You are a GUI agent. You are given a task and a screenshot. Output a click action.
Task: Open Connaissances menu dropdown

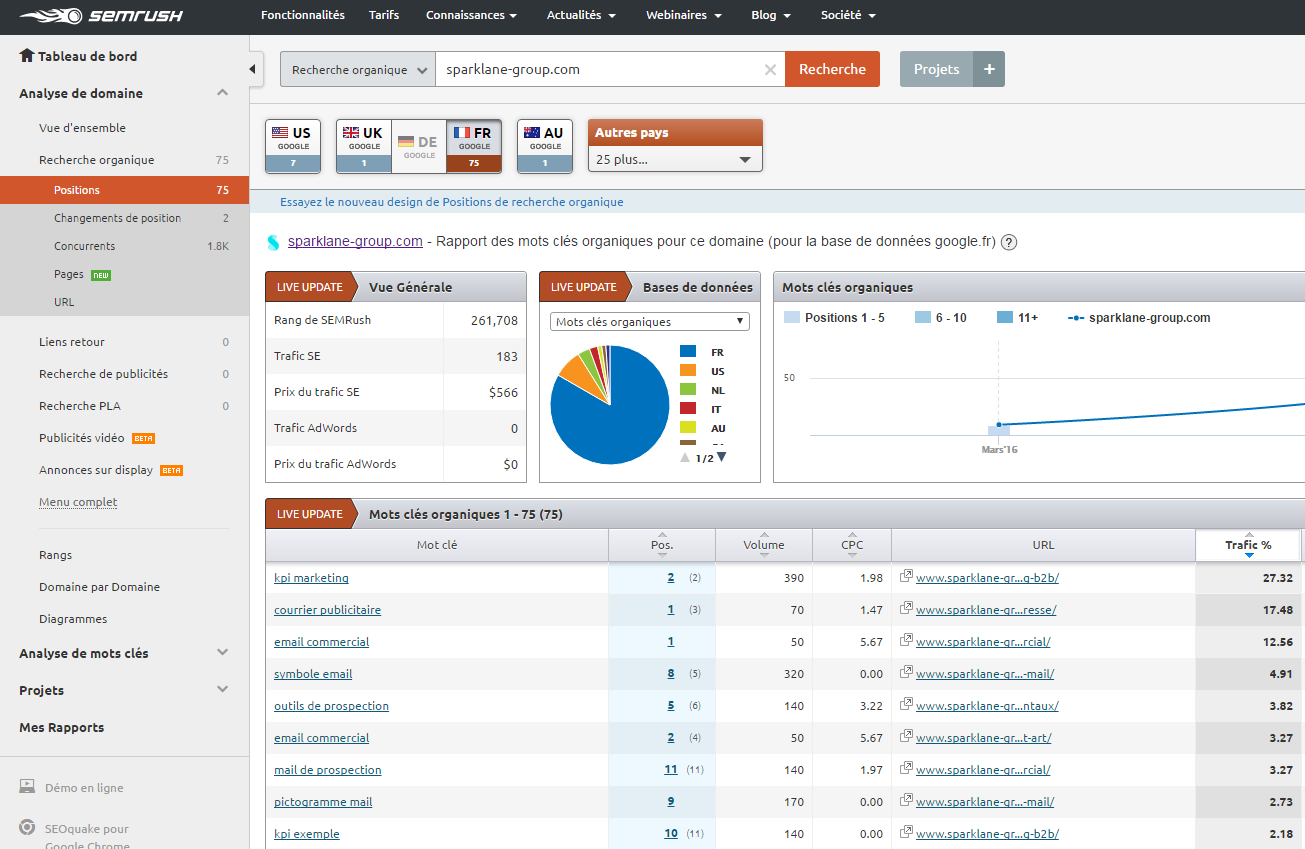tap(471, 15)
